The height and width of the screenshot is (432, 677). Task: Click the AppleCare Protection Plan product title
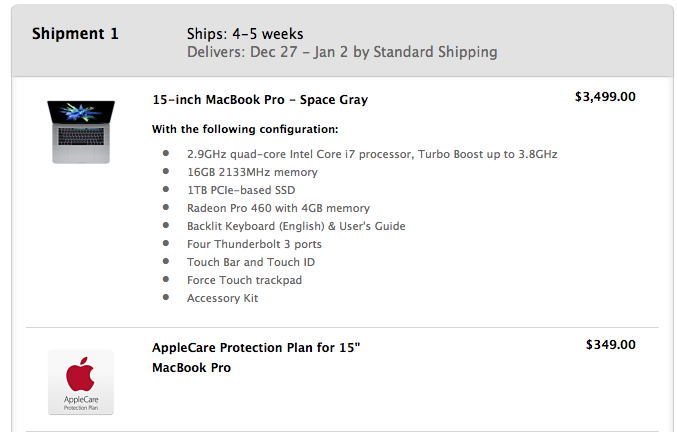pos(256,357)
